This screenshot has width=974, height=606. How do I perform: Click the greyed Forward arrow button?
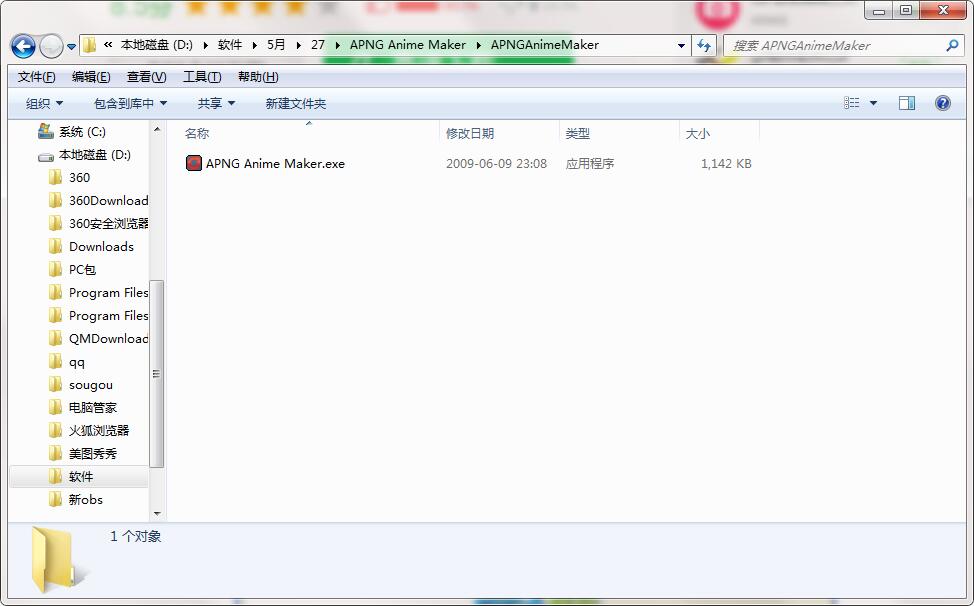click(x=51, y=46)
